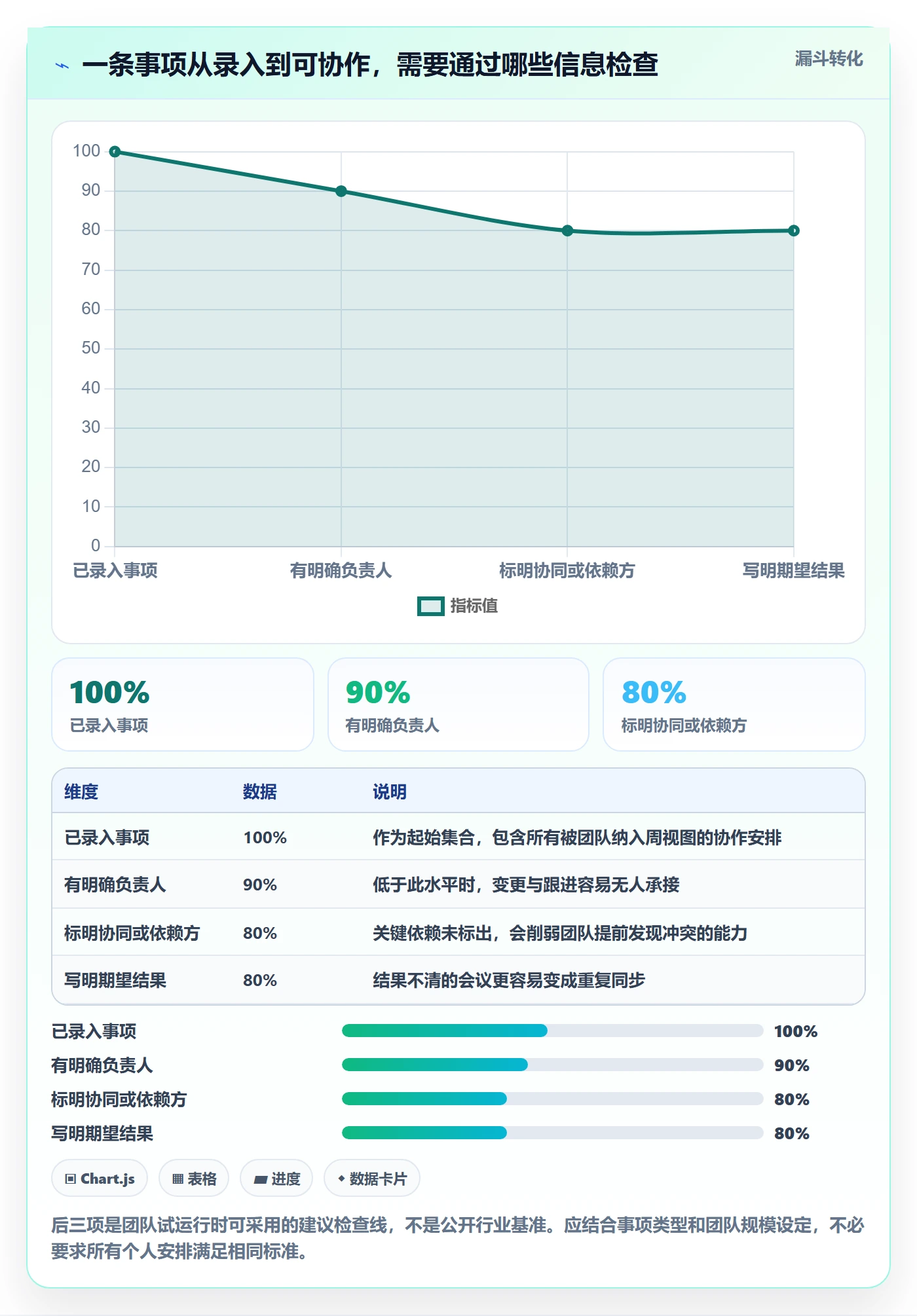The height and width of the screenshot is (1316, 917).
Task: Click the 漏斗转化 tag label
Action: 829,59
